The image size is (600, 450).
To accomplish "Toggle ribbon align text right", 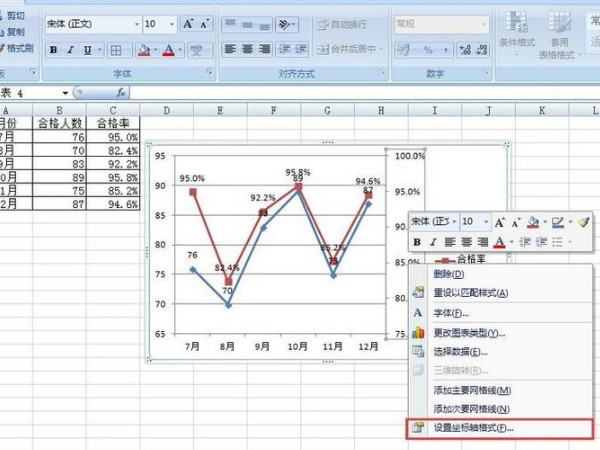I will (x=264, y=49).
